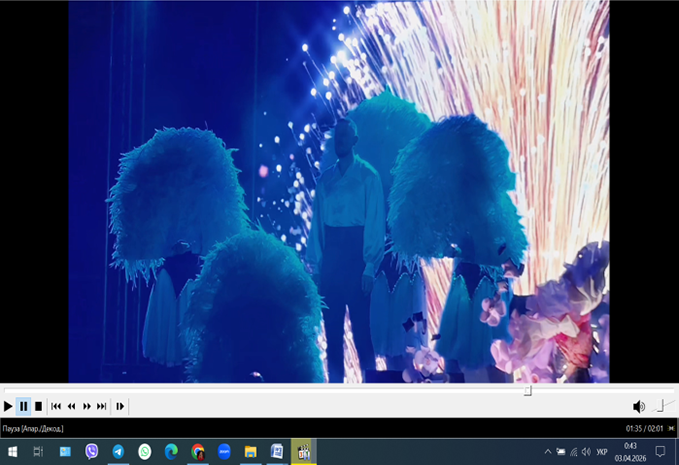Click the highlighted Pause button
The width and height of the screenshot is (679, 465).
click(23, 406)
